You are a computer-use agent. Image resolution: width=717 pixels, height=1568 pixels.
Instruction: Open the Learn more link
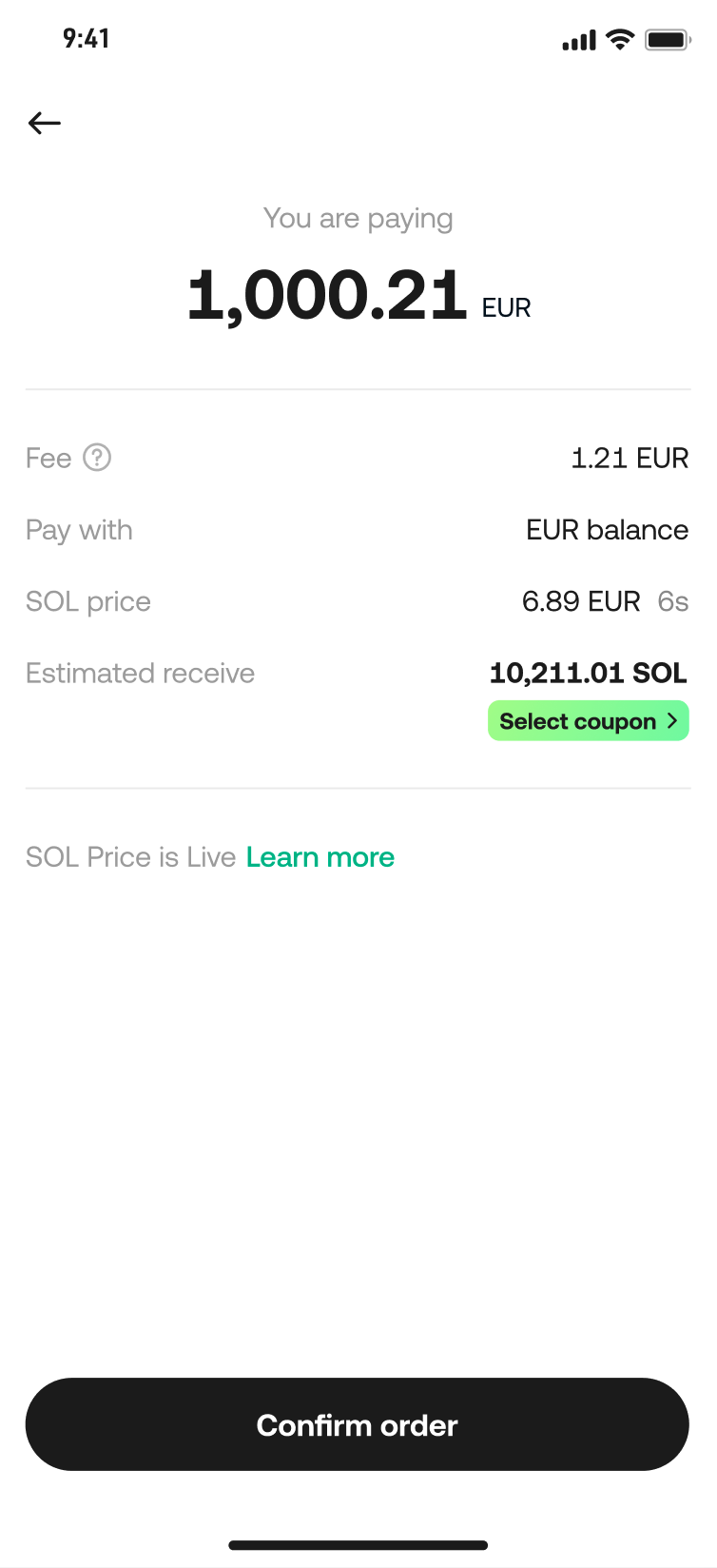pyautogui.click(x=320, y=857)
